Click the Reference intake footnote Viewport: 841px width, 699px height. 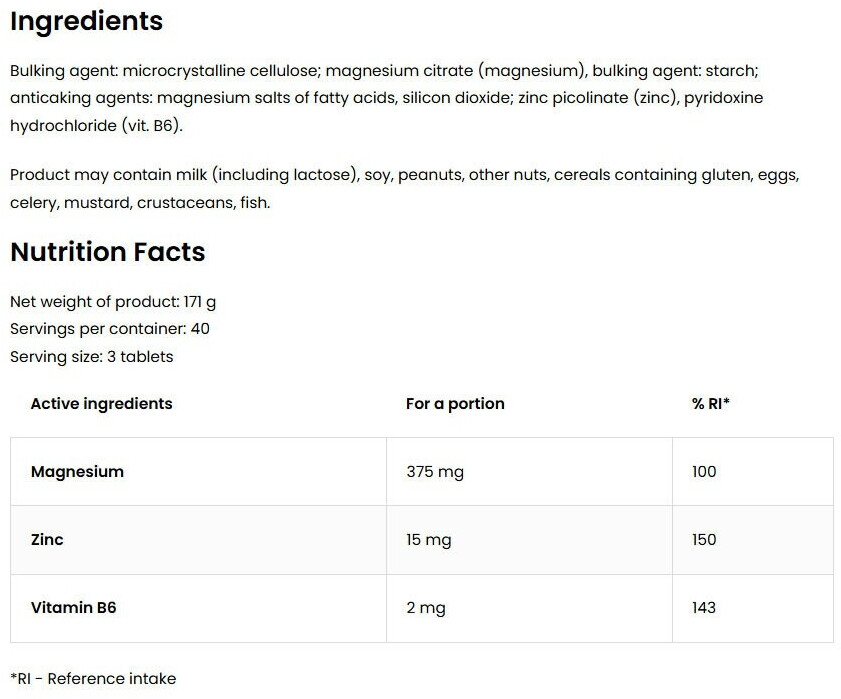coord(93,679)
